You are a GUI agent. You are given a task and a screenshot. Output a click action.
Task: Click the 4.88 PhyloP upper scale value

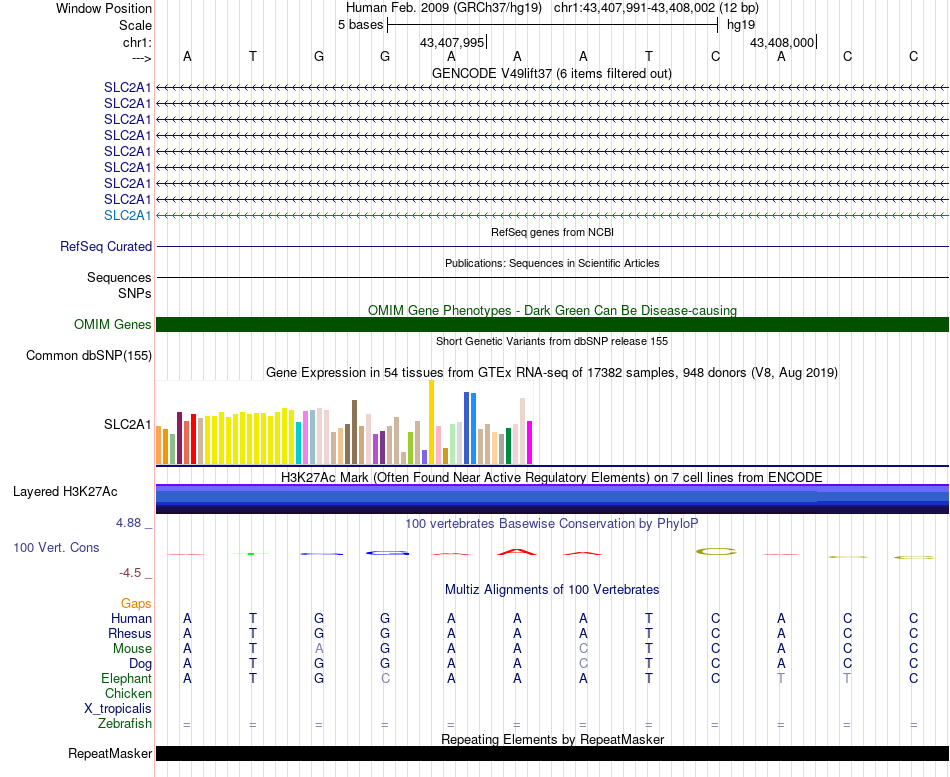pyautogui.click(x=128, y=522)
